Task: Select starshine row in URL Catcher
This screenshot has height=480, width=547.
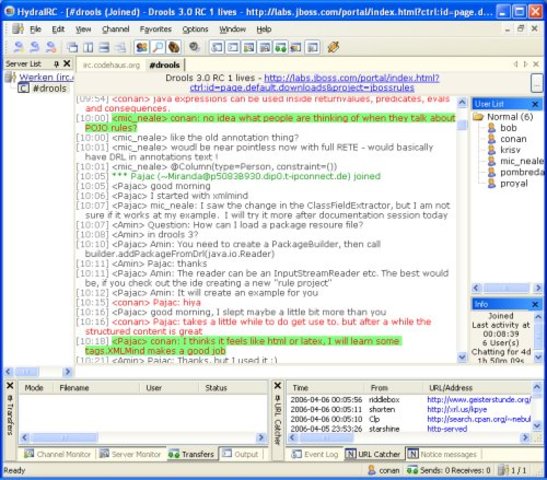Action: (x=410, y=429)
